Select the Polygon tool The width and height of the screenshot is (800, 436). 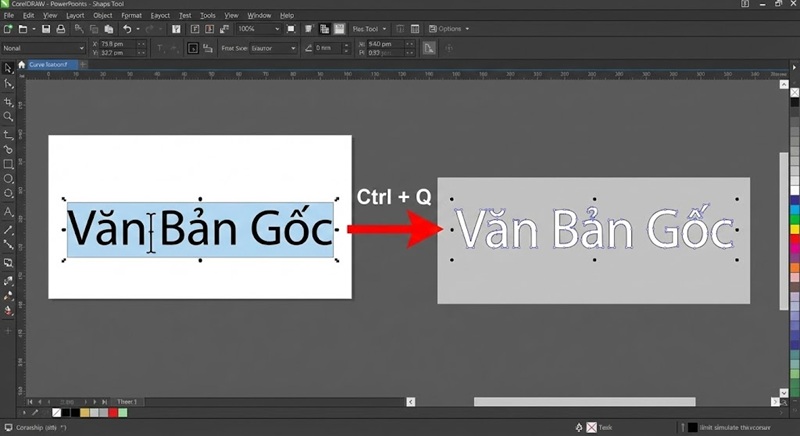[x=8, y=194]
